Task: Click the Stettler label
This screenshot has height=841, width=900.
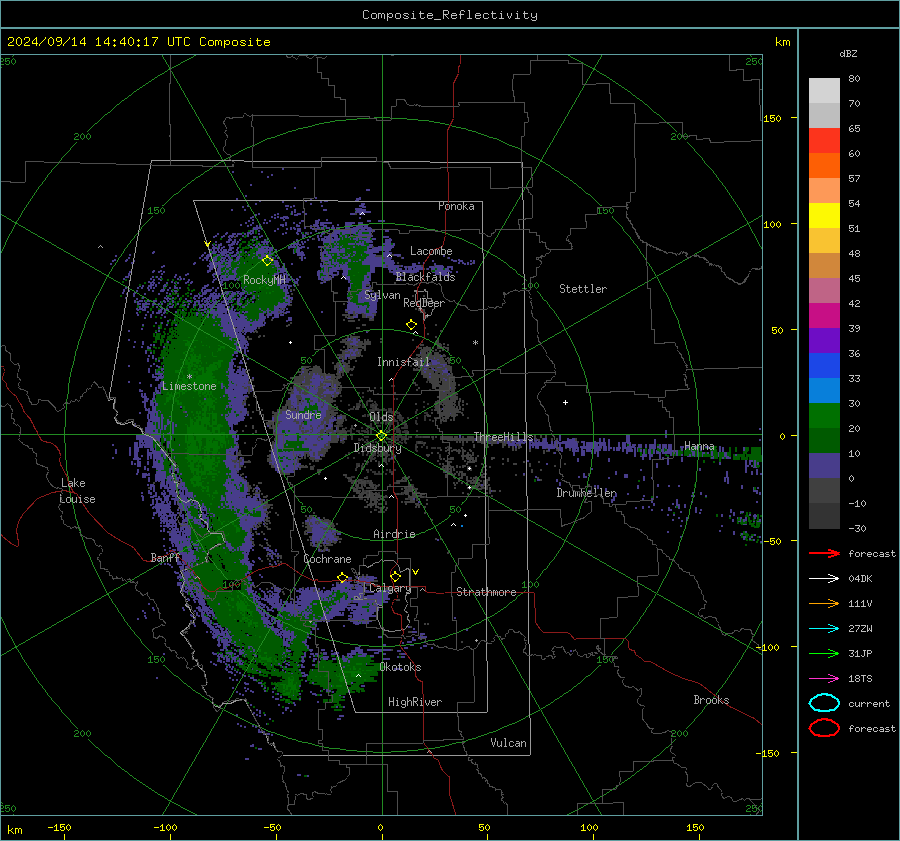Action: click(583, 289)
